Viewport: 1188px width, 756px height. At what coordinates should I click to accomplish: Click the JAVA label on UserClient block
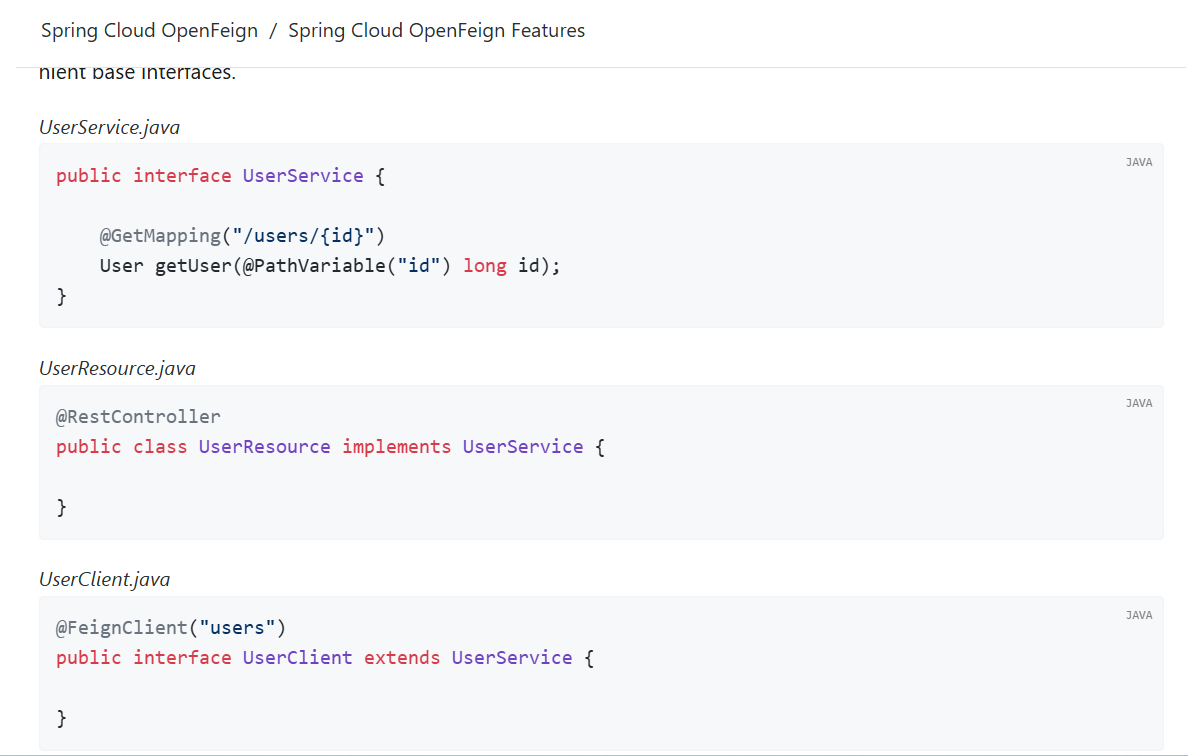[1139, 615]
